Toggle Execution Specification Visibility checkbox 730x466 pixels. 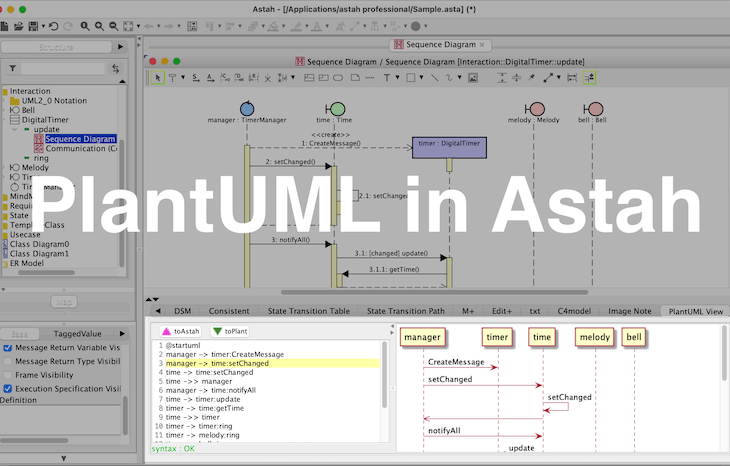(x=8, y=389)
